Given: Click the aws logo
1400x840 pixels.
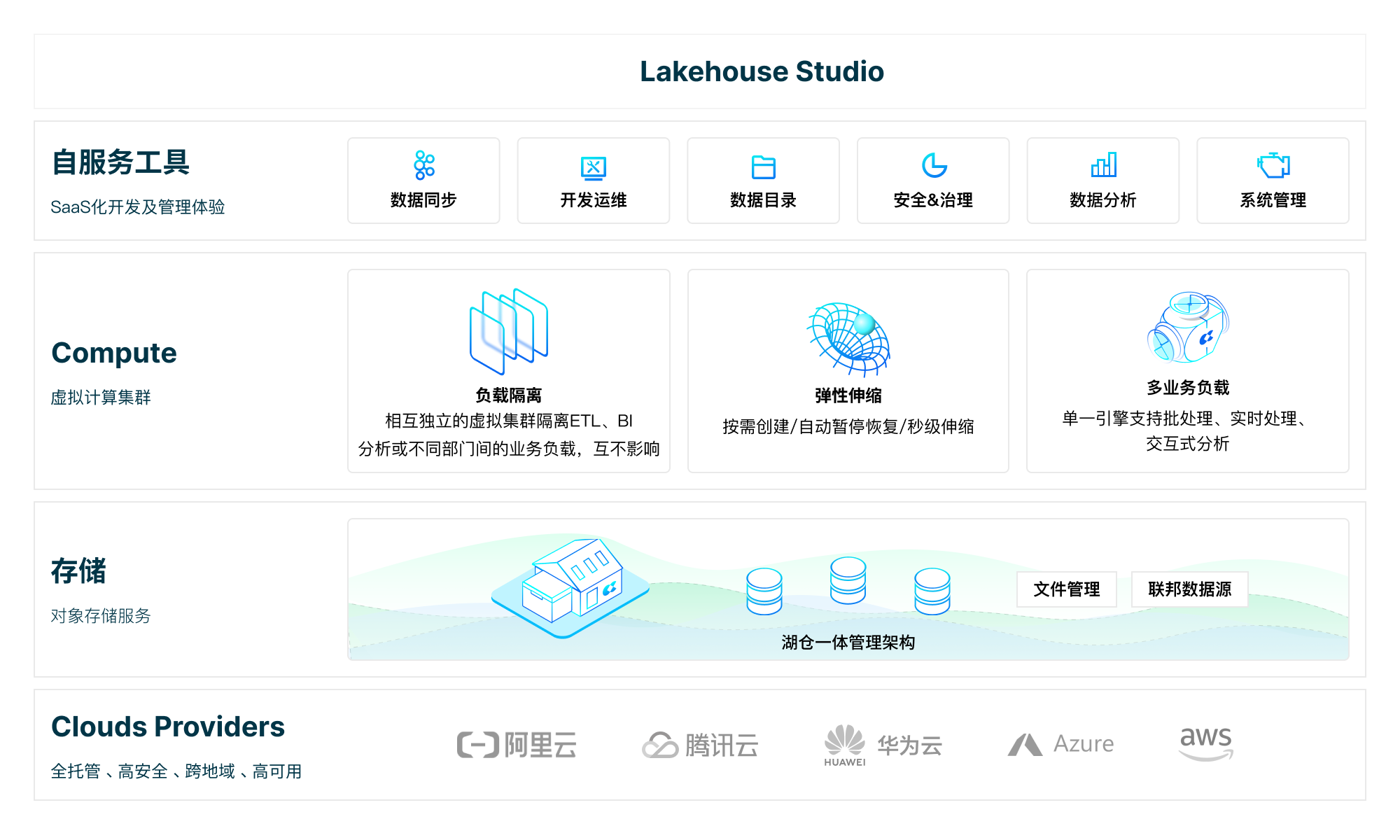Looking at the screenshot, I should [x=1205, y=743].
